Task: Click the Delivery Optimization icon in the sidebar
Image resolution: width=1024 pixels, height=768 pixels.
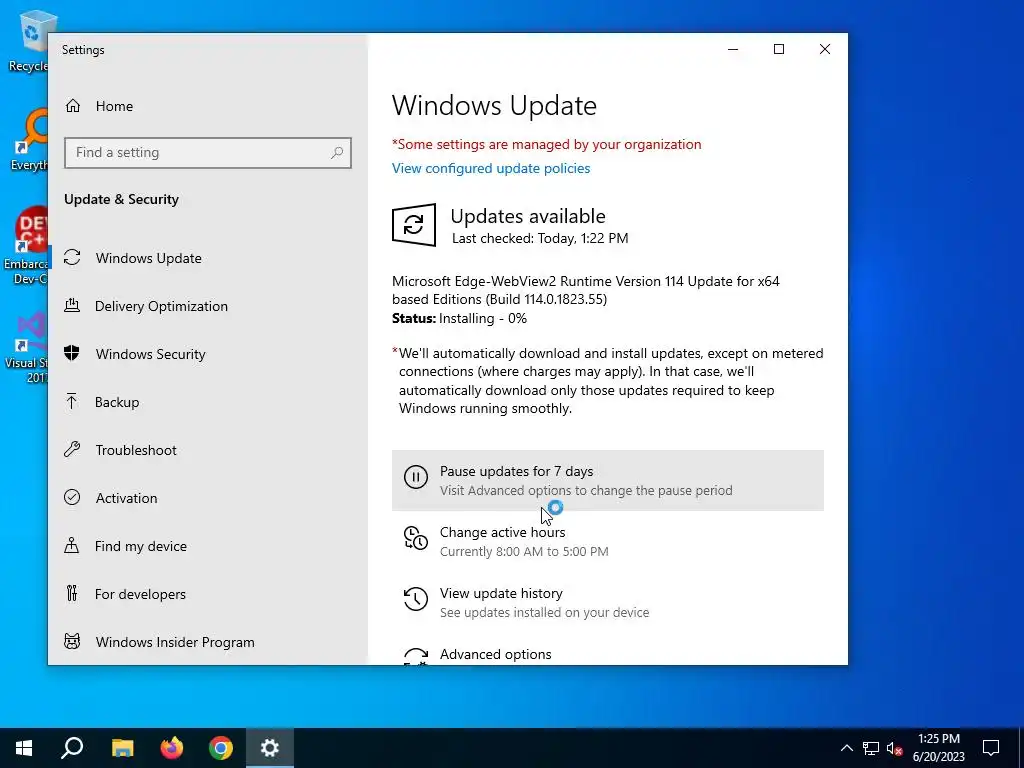Action: coord(72,306)
